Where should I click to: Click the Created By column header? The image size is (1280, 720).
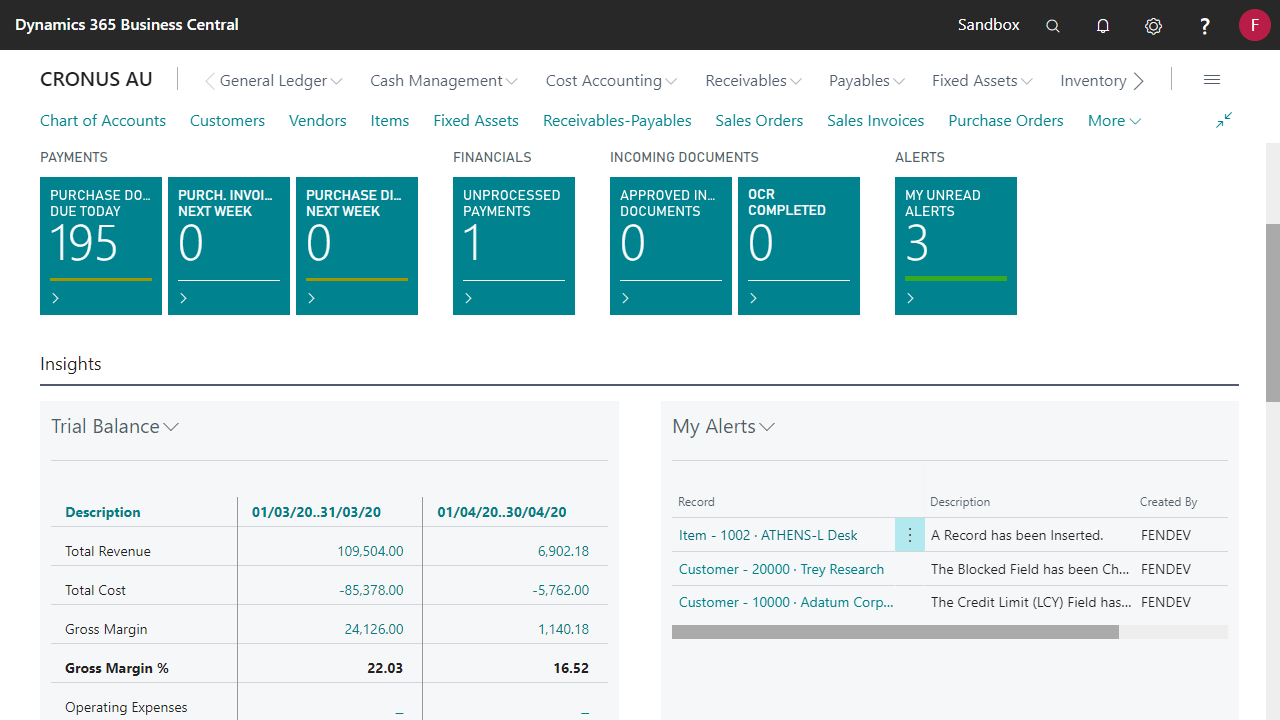pyautogui.click(x=1168, y=502)
